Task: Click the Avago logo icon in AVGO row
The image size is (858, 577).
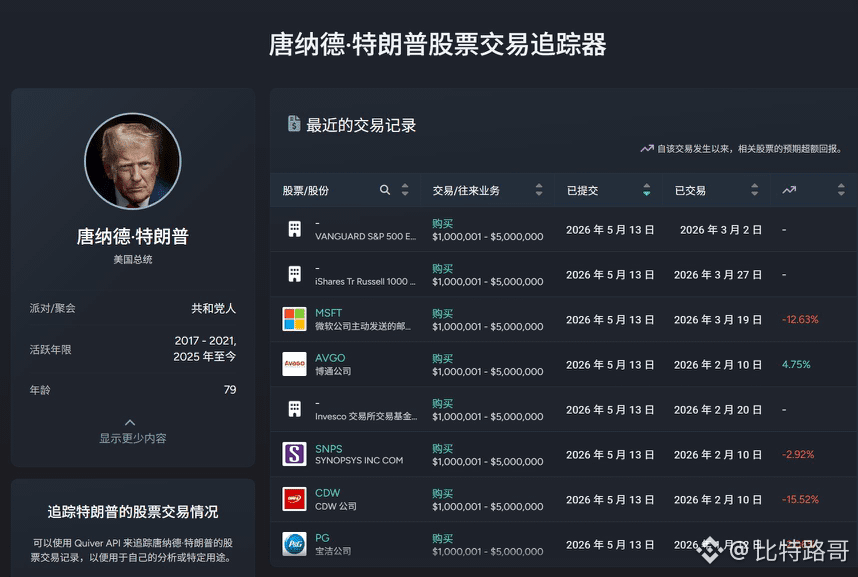Action: pos(294,364)
